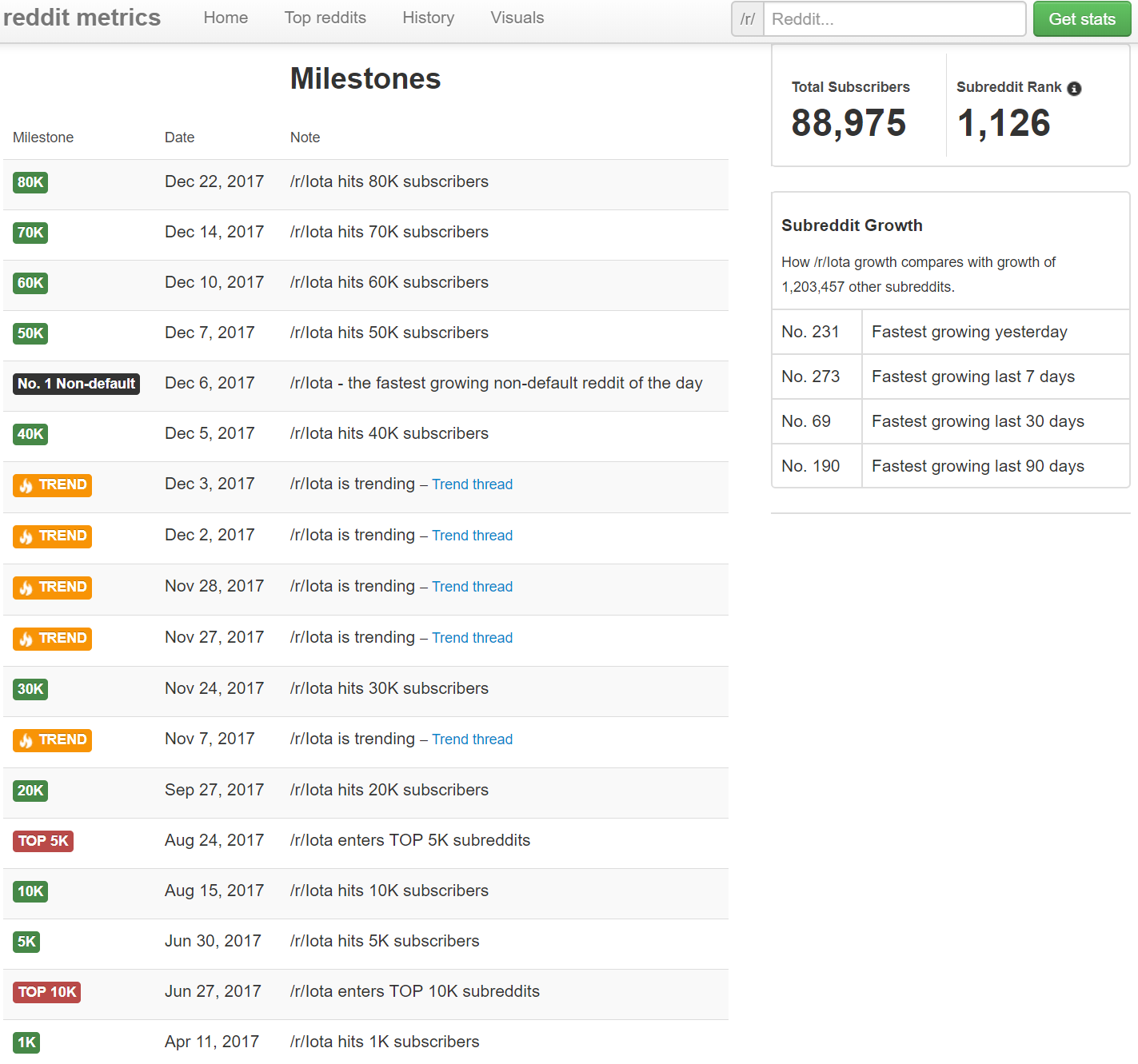Click the 'Apr 11, 2017' date cell
This screenshot has width=1138, height=1064.
tap(212, 1042)
